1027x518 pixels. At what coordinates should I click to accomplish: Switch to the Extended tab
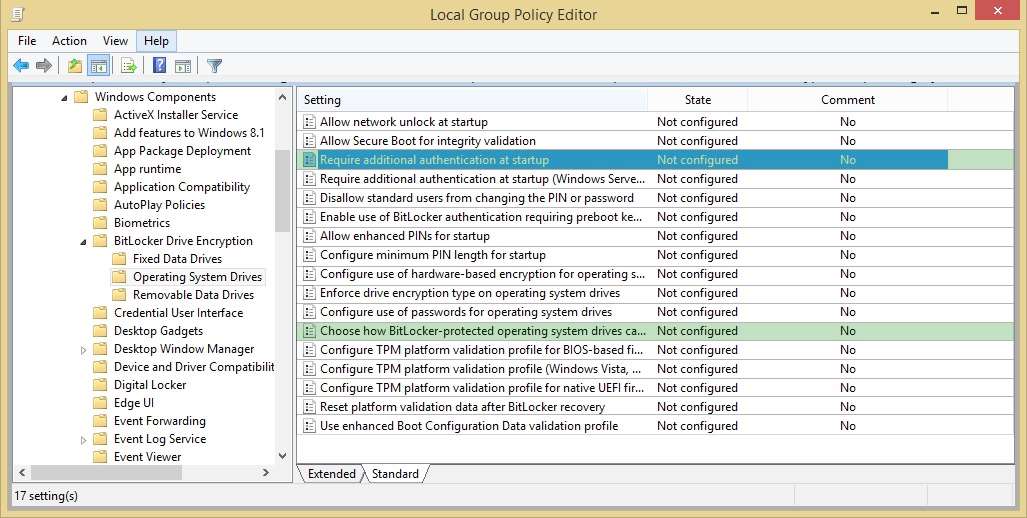coord(331,473)
